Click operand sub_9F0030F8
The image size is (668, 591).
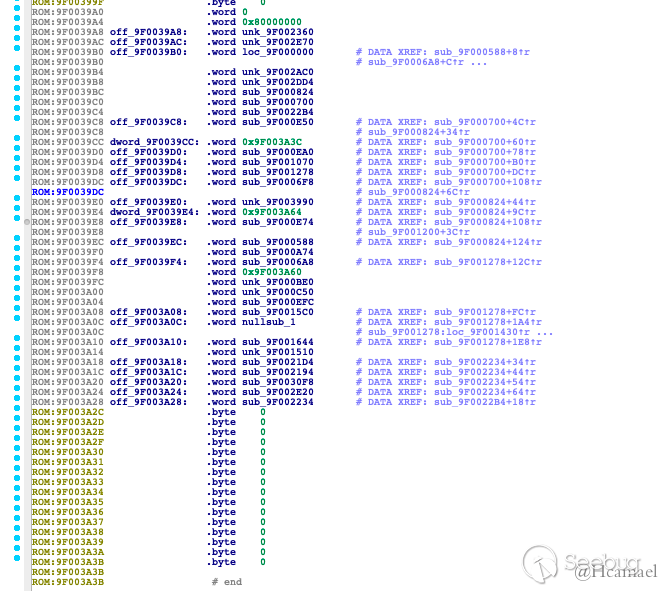click(x=278, y=382)
